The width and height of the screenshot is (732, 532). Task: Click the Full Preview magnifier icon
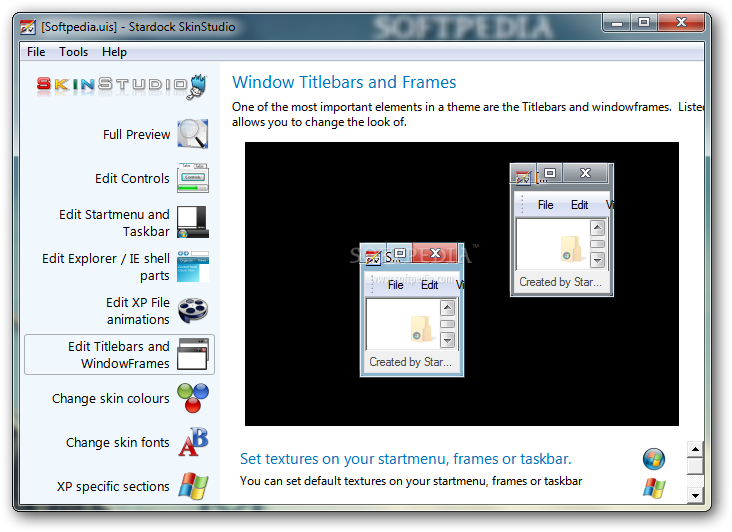193,134
